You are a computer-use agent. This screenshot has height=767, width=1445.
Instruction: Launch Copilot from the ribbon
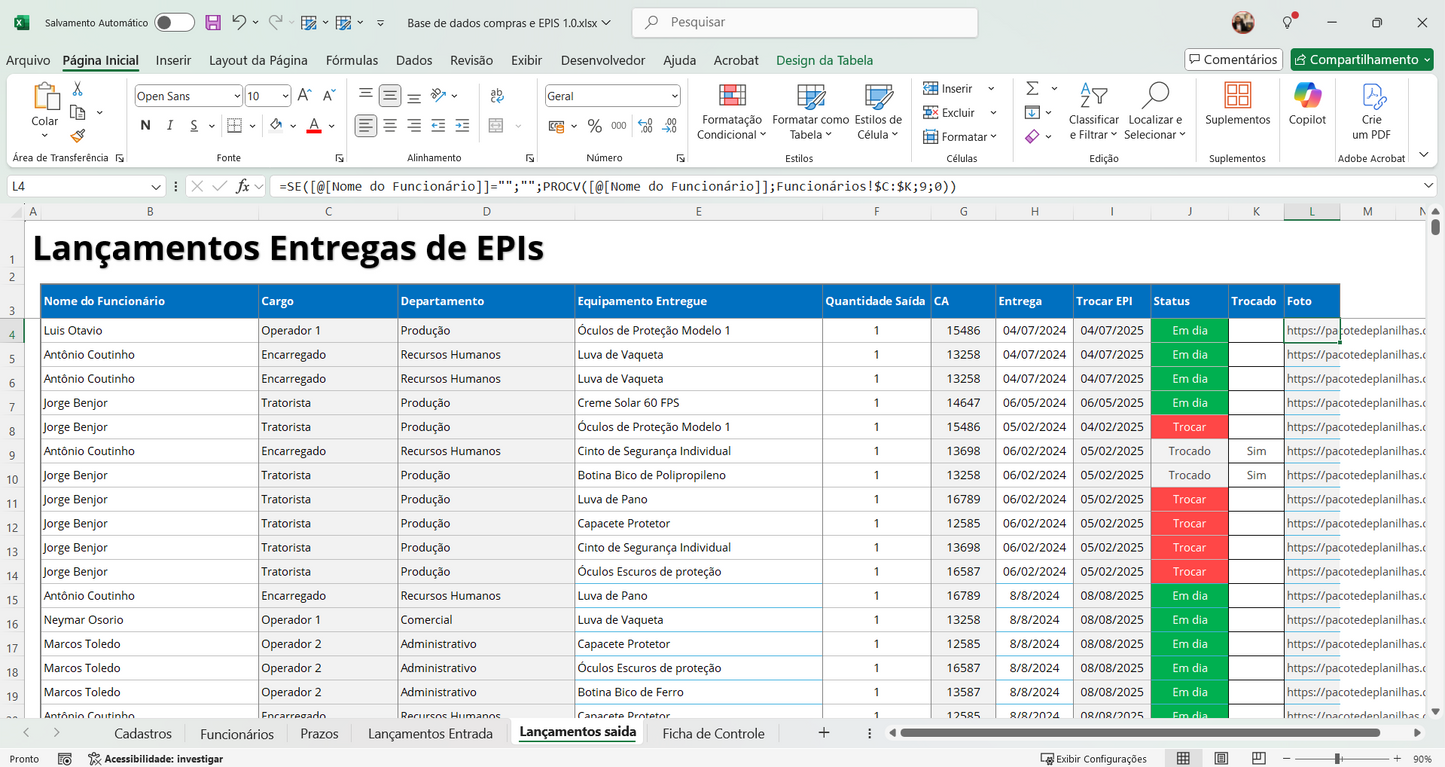[1306, 110]
